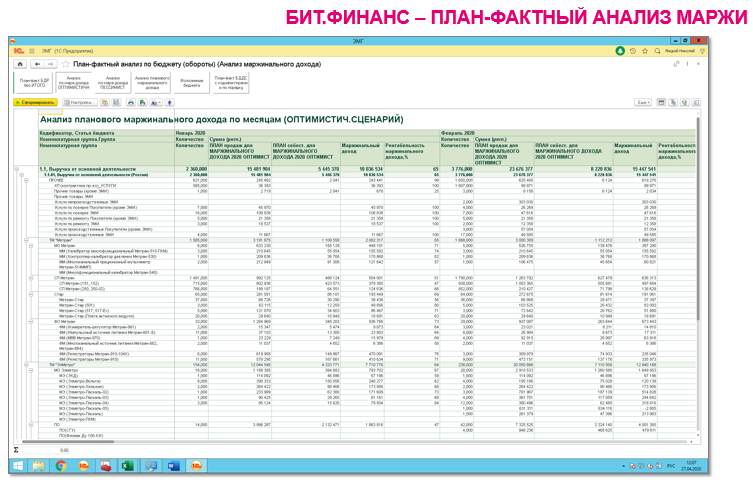Run report with Сформировать button
The height and width of the screenshot is (482, 753).
click(x=36, y=102)
